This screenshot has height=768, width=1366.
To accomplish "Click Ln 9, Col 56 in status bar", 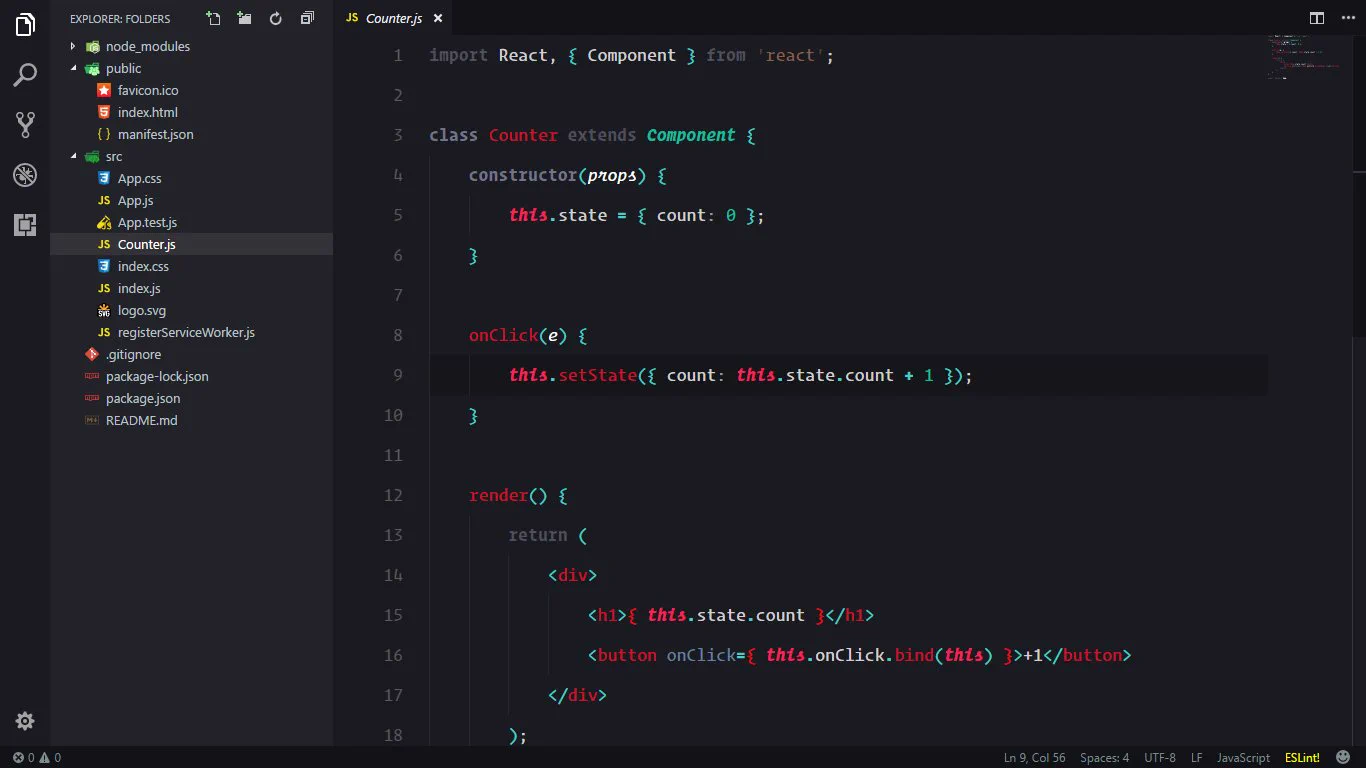I will (x=1034, y=758).
